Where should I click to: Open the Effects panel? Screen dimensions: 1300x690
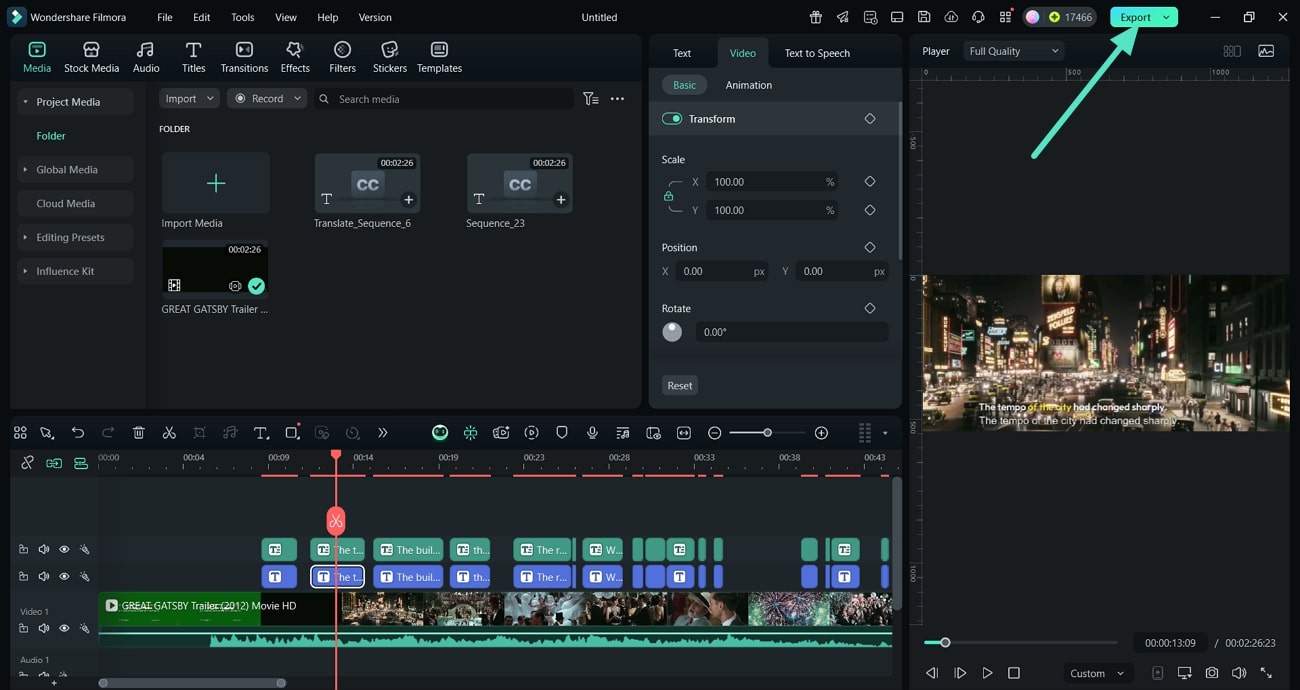pos(294,57)
